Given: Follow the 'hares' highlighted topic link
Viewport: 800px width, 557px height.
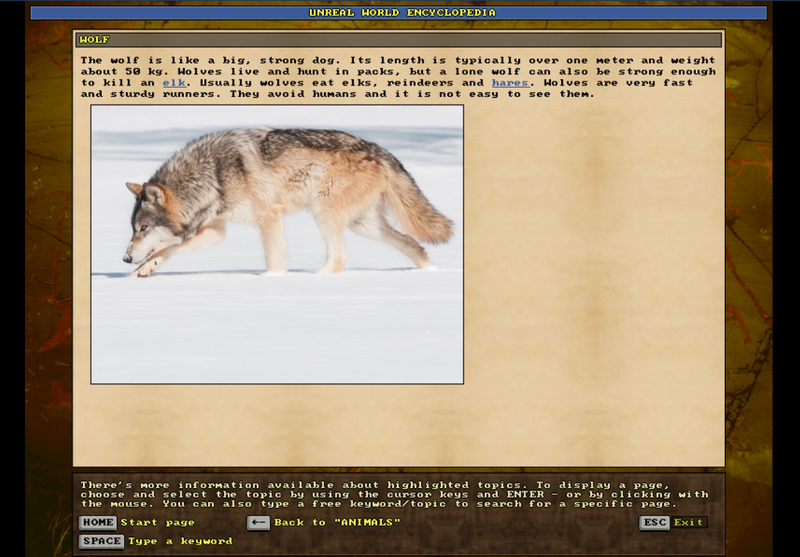Looking at the screenshot, I should click(509, 83).
